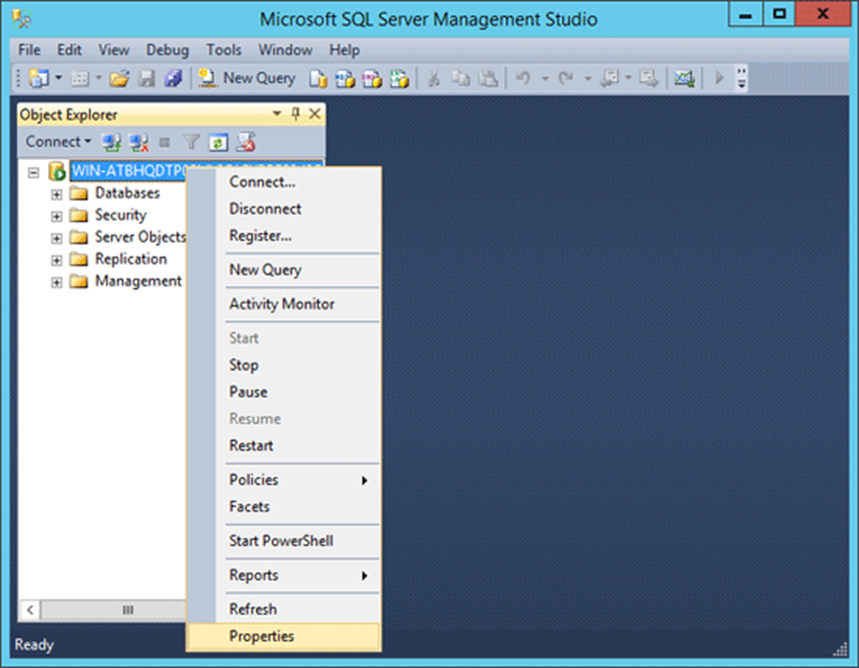Expand the Databases tree node

pyautogui.click(x=57, y=194)
